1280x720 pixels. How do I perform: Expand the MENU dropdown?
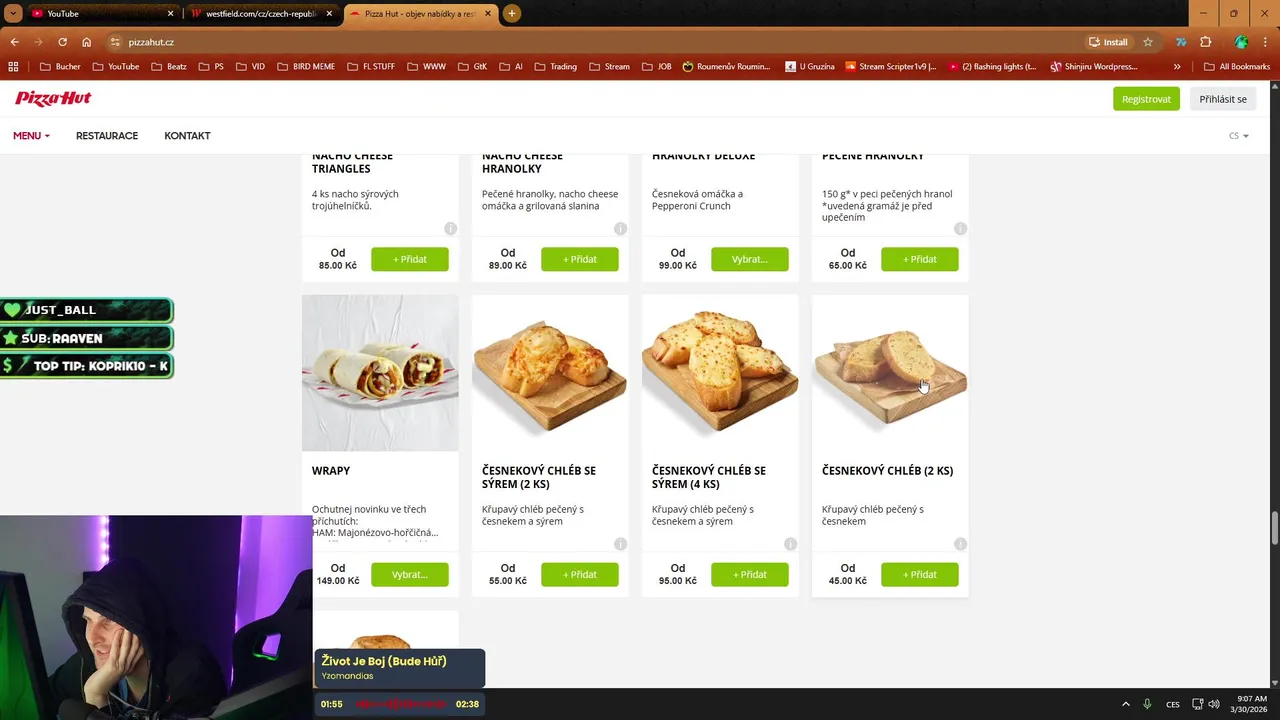[31, 136]
